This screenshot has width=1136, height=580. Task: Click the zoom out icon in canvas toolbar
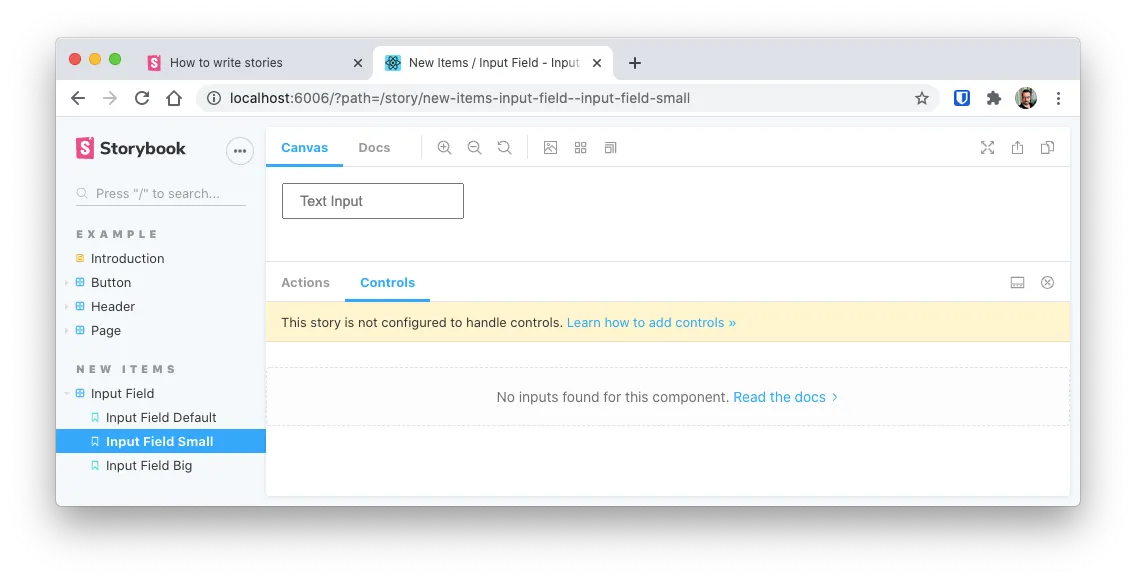coord(475,148)
